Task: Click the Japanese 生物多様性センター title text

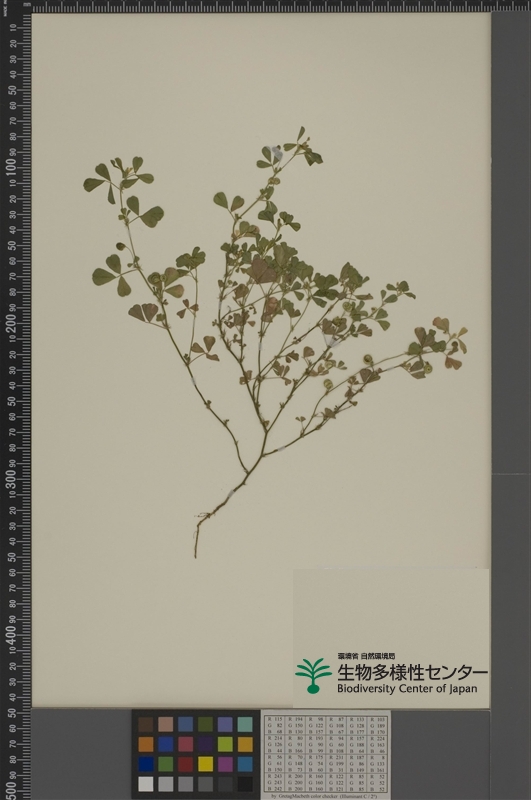Action: 412,672
